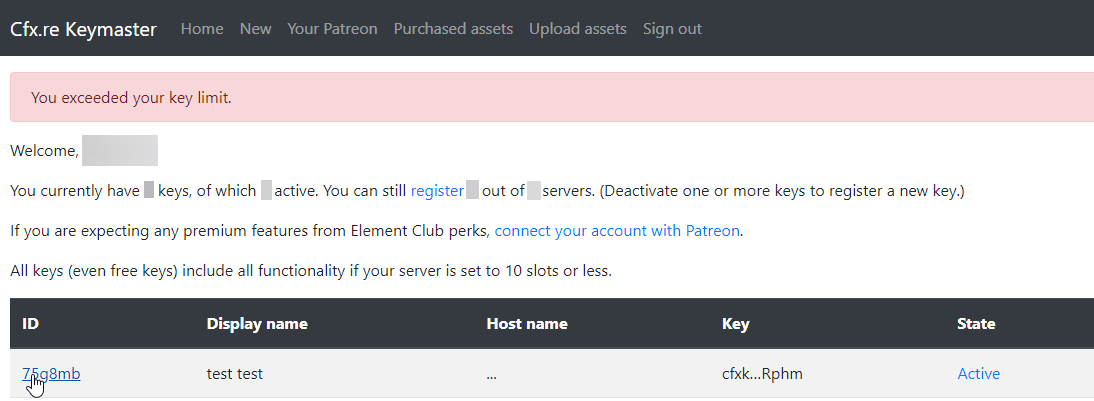Navigate to Purchased assets
1094x401 pixels.
point(453,29)
